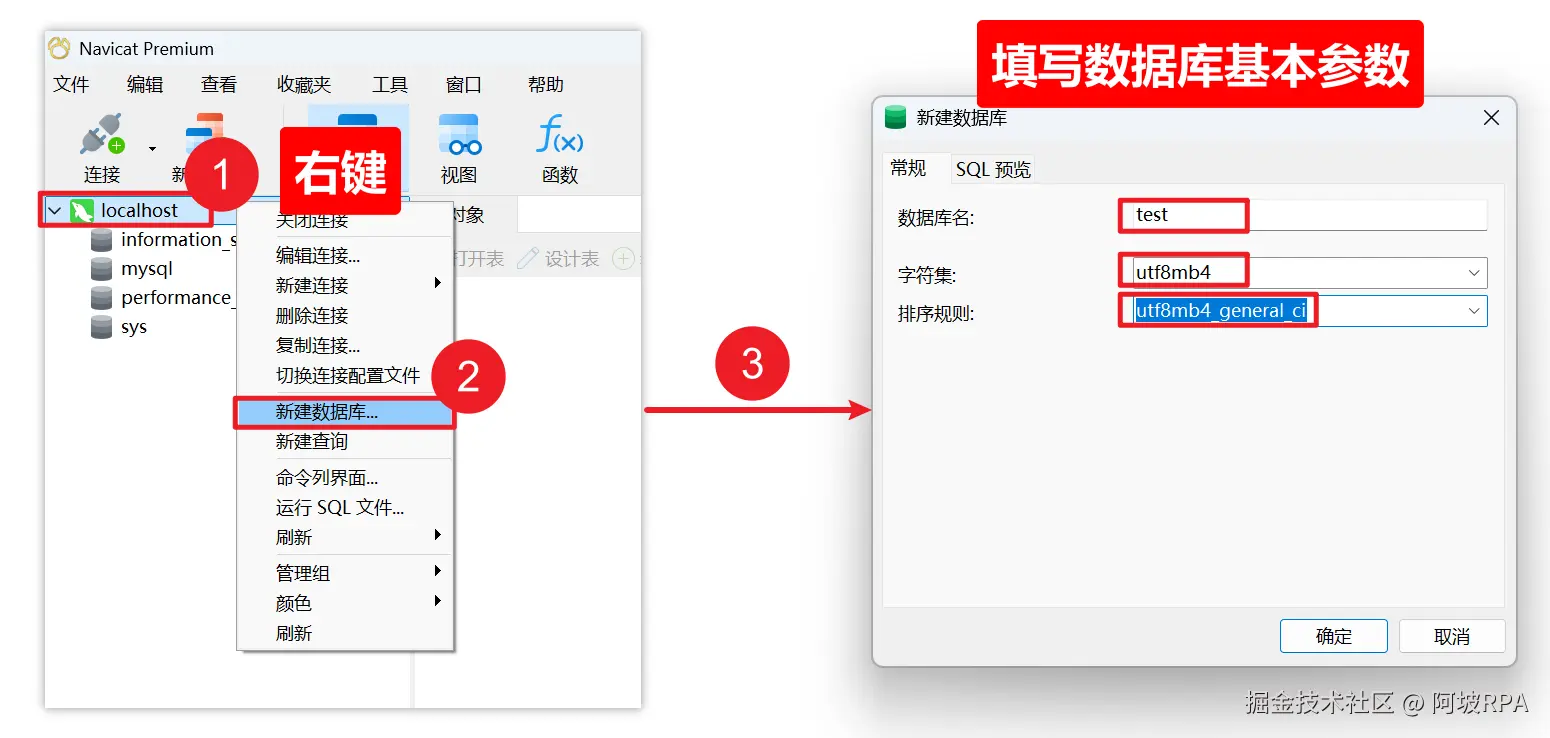Click the Navicat Premium app logo
The height and width of the screenshot is (738, 1550).
coord(59,48)
